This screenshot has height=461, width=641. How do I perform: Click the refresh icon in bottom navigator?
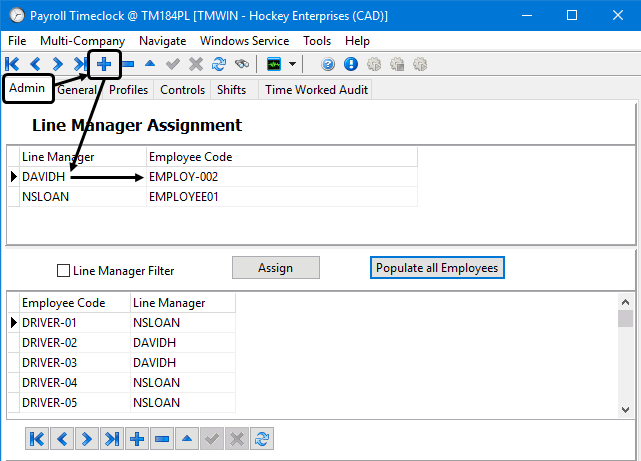262,438
